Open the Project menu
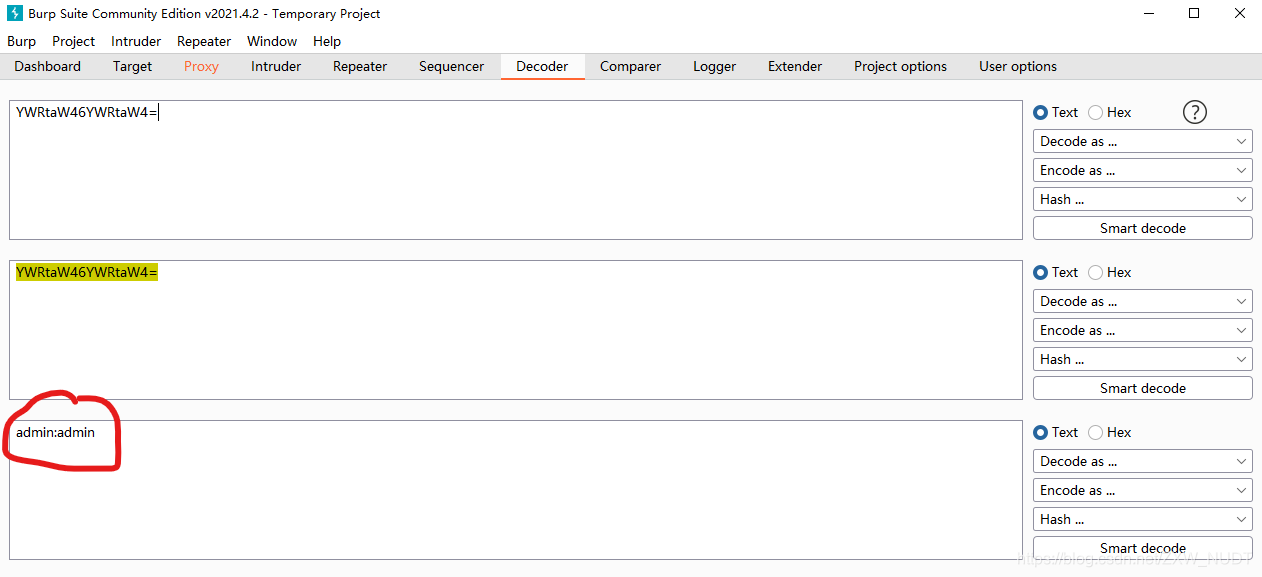Viewport: 1262px width, 577px height. 73,41
